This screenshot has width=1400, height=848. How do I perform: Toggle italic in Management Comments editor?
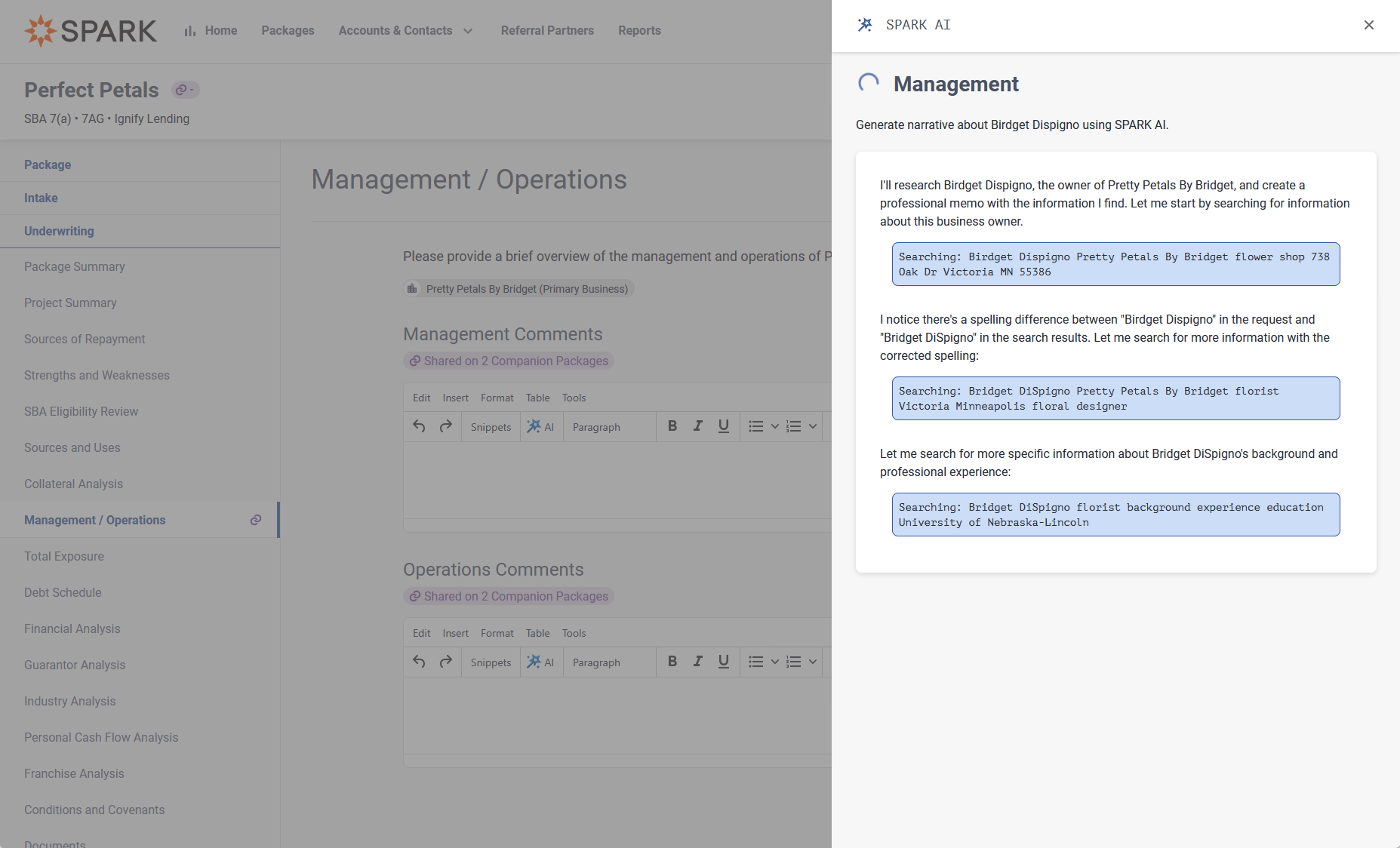point(698,426)
